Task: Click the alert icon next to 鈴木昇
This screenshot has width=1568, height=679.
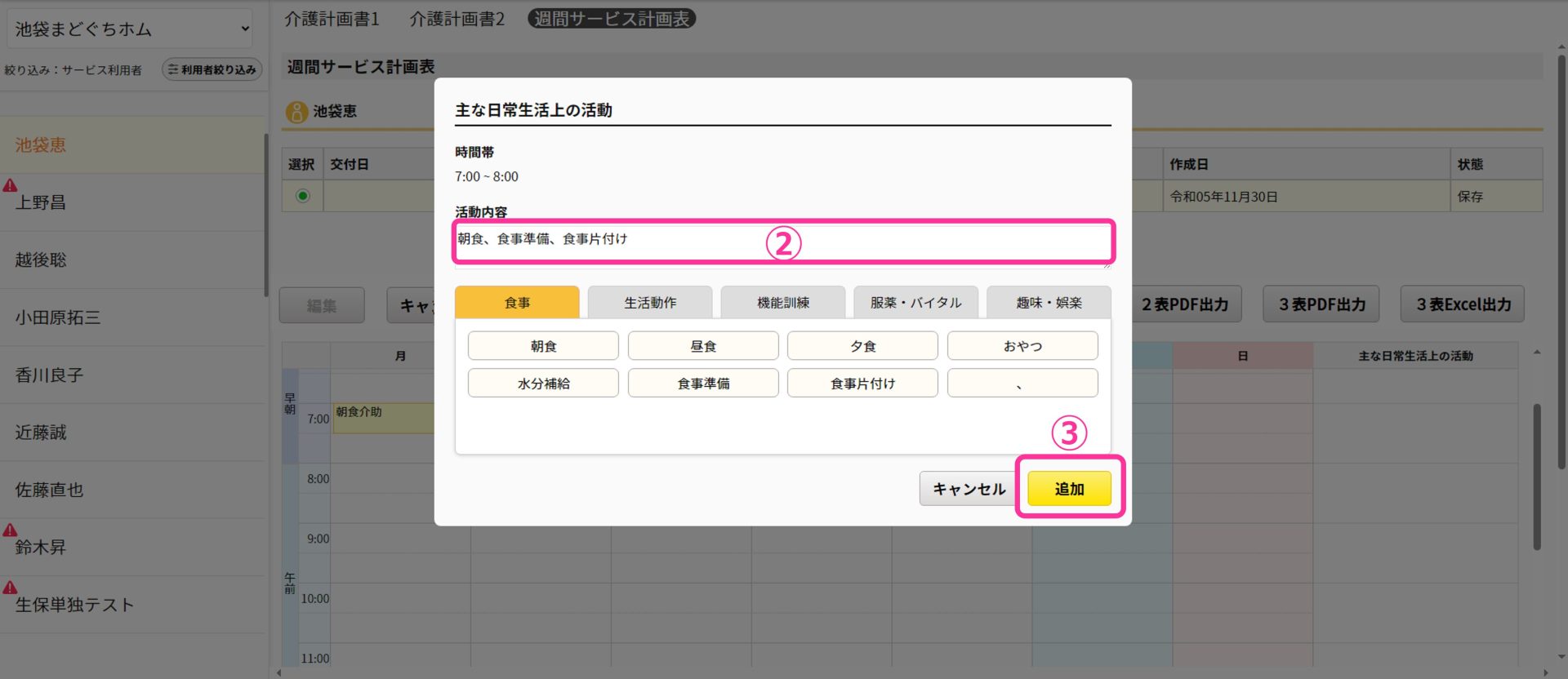Action: click(10, 530)
